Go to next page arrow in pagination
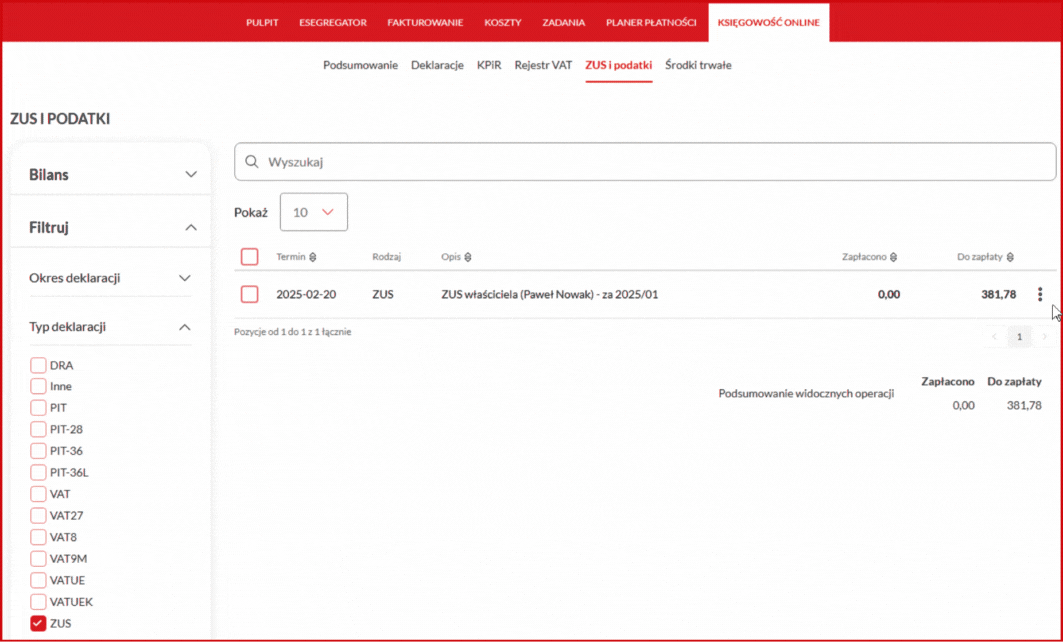The width and height of the screenshot is (1063, 642). (1044, 337)
